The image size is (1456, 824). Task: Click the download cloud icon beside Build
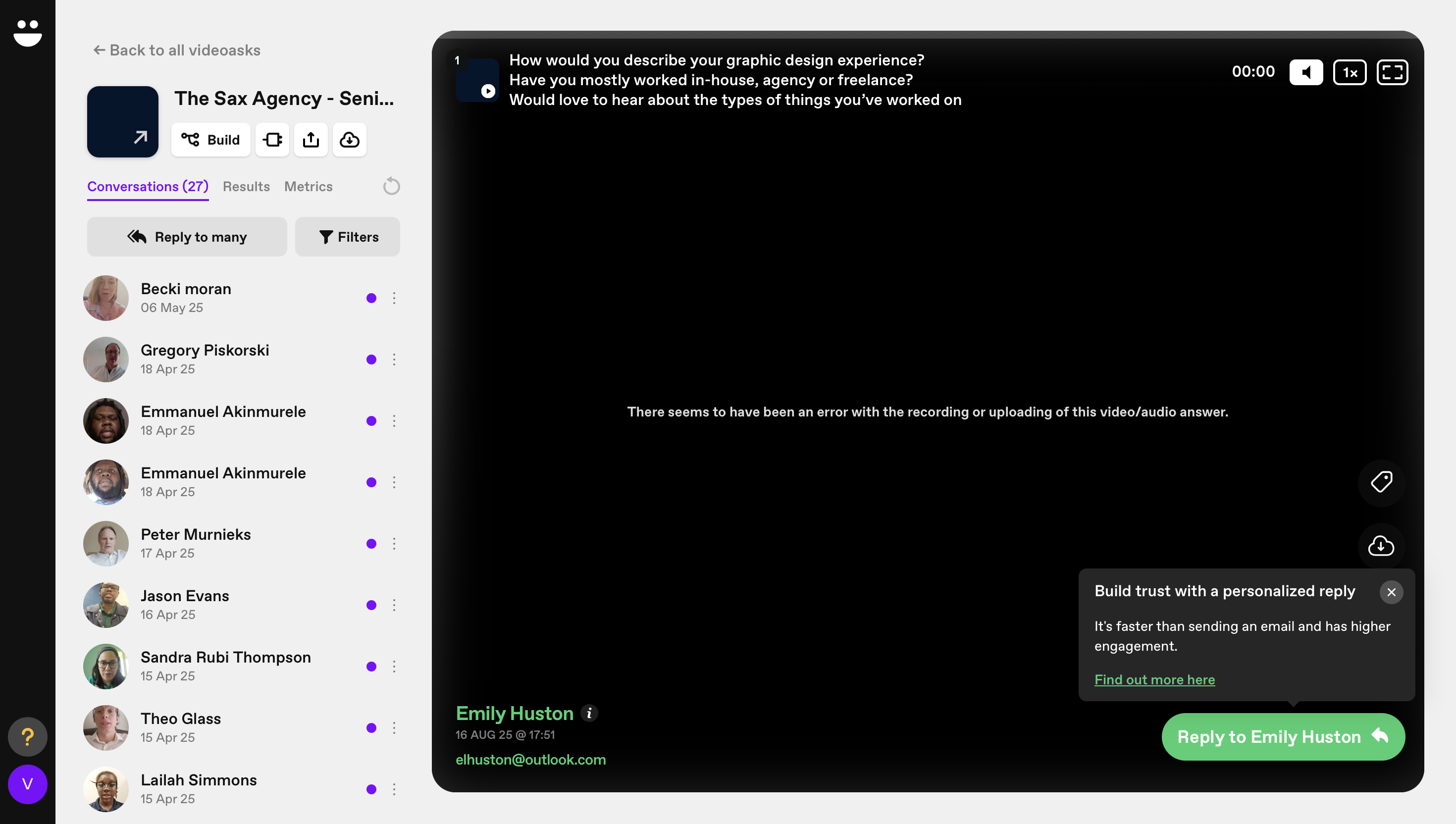349,139
